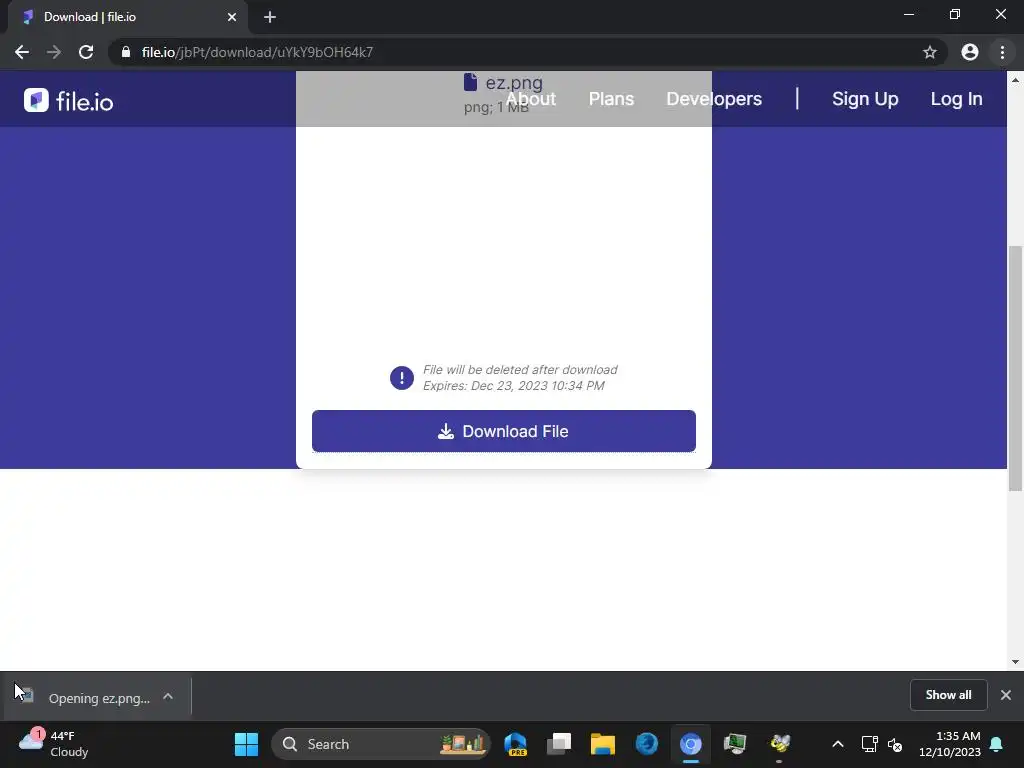
Task: Open the blue globe browser taskbar icon
Action: click(x=647, y=744)
